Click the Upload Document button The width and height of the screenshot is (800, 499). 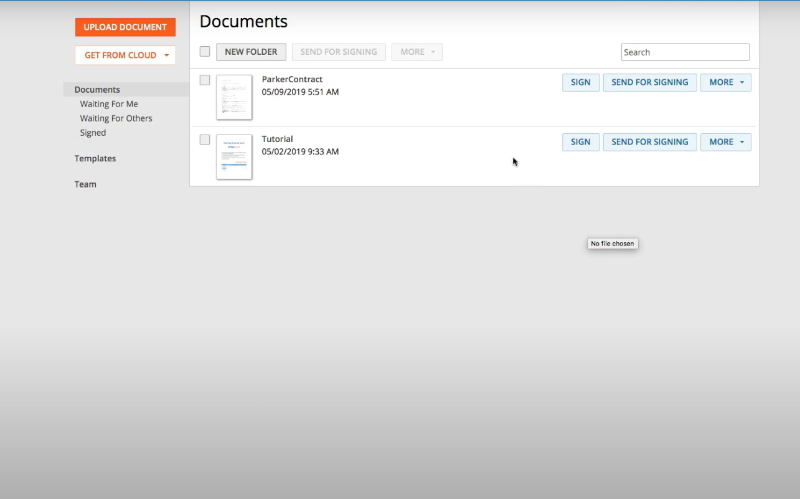coord(125,27)
